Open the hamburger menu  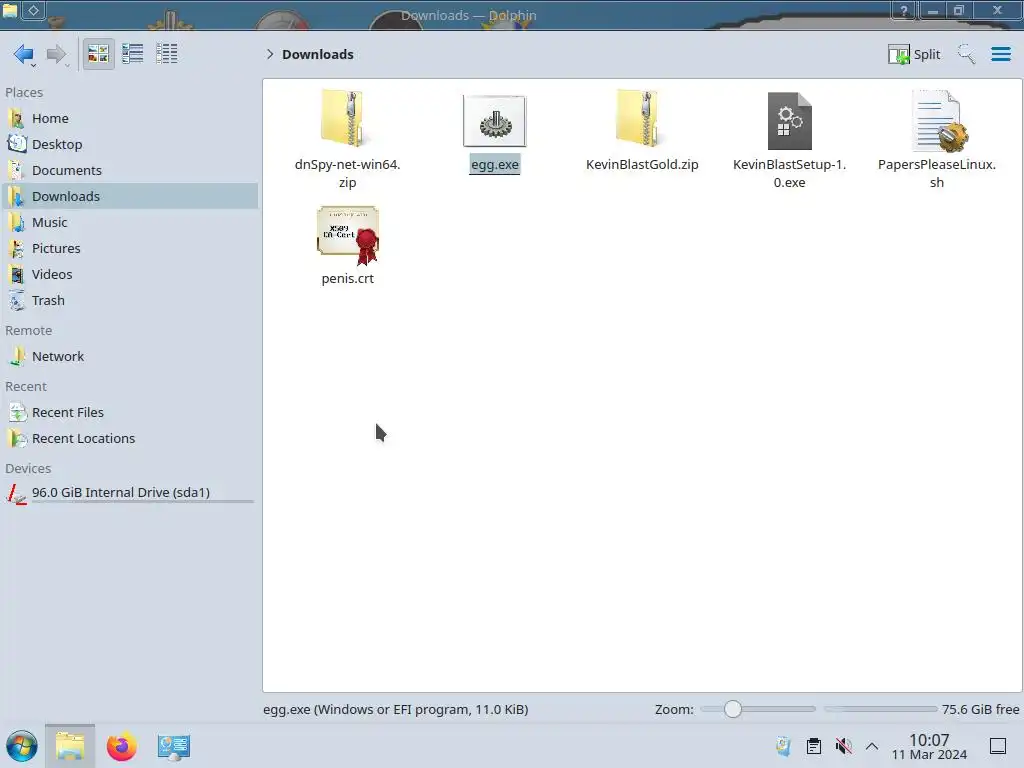click(x=1000, y=54)
